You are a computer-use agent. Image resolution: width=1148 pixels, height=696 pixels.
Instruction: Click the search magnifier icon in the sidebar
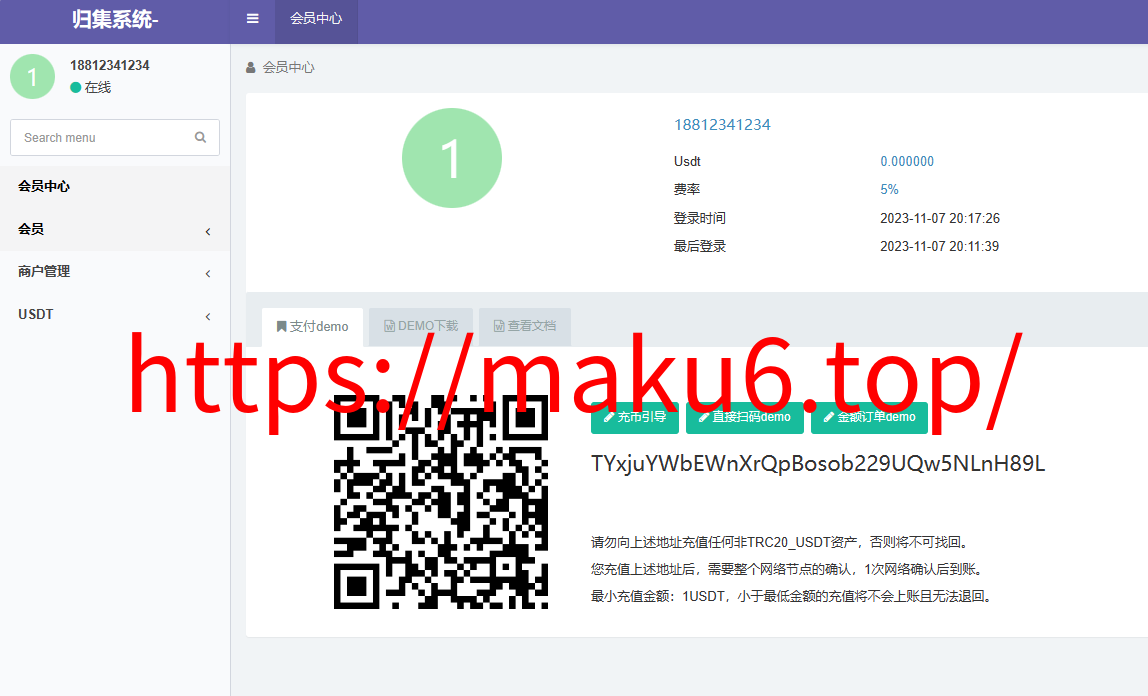pyautogui.click(x=200, y=138)
